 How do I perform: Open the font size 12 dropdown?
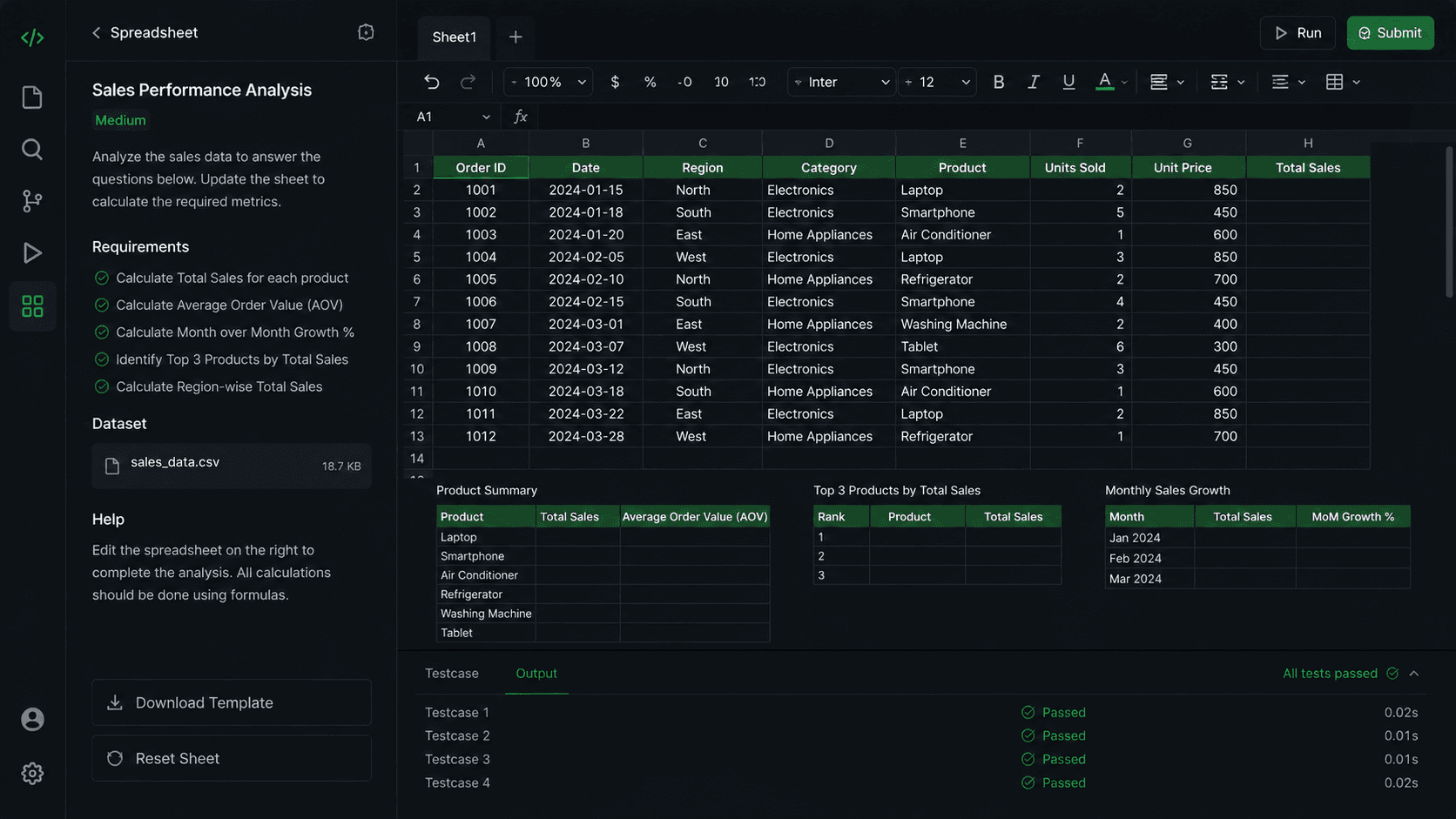(x=937, y=82)
